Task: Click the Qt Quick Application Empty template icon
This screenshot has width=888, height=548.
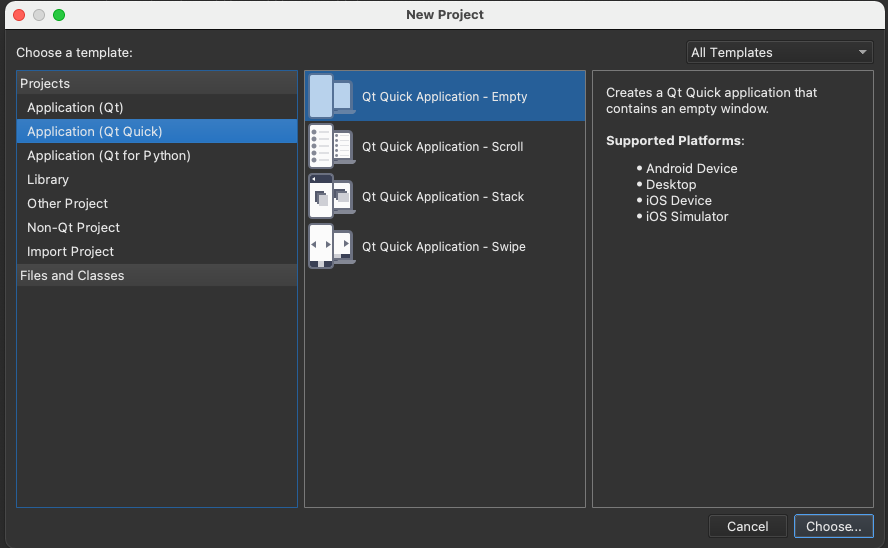Action: click(331, 97)
